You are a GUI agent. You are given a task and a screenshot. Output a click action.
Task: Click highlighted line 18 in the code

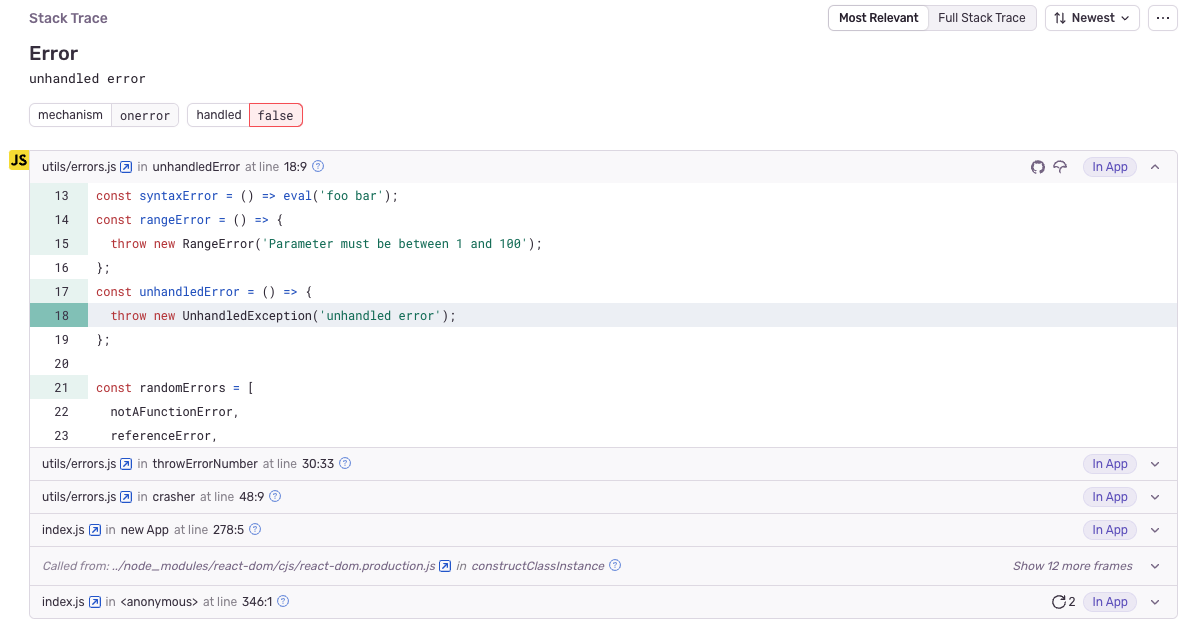(x=300, y=315)
